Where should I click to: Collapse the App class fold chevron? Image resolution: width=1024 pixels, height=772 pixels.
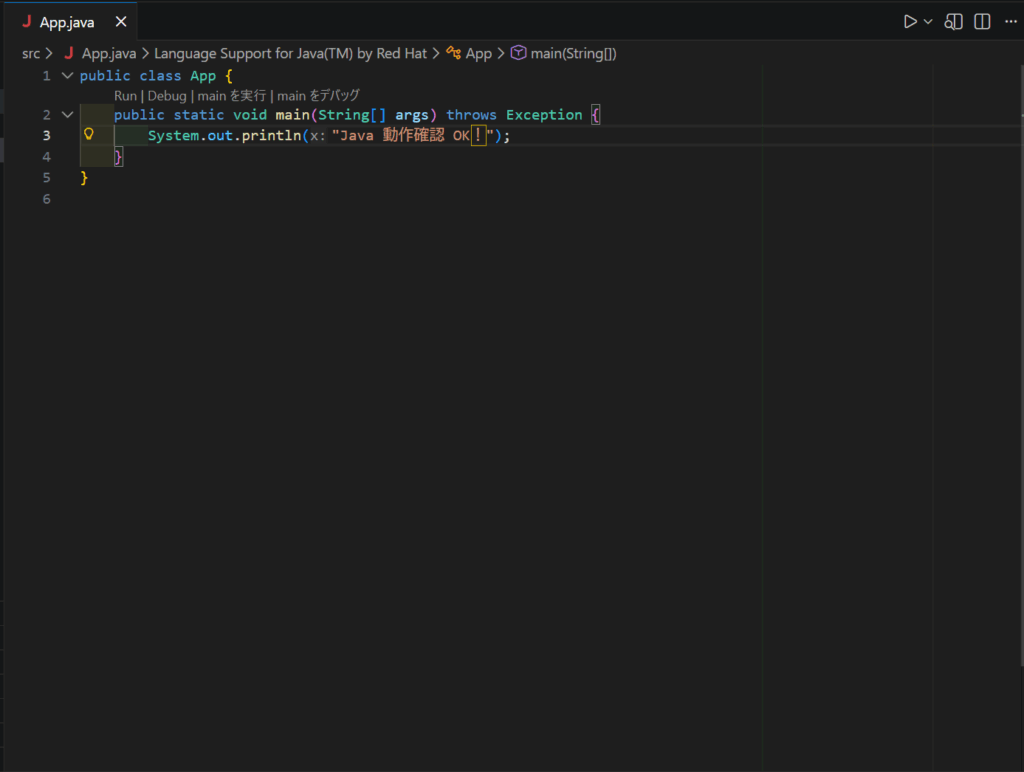(67, 76)
